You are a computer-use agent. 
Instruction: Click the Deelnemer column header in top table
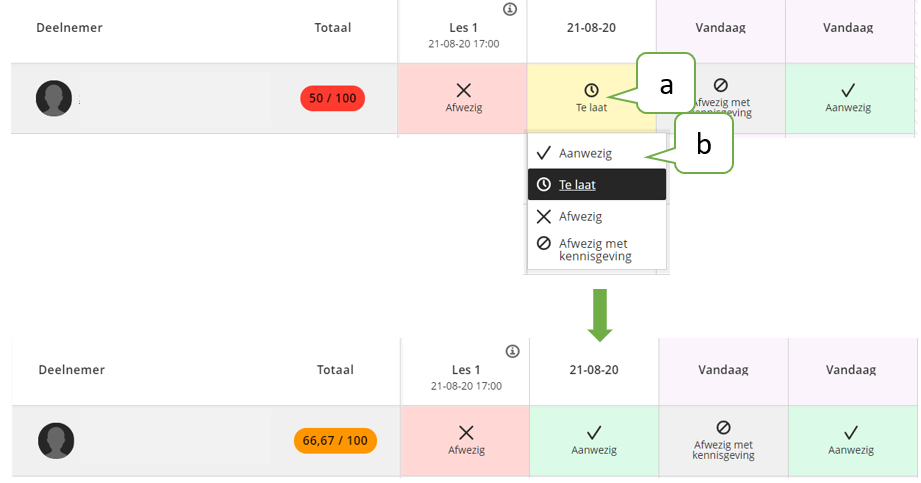click(x=69, y=28)
